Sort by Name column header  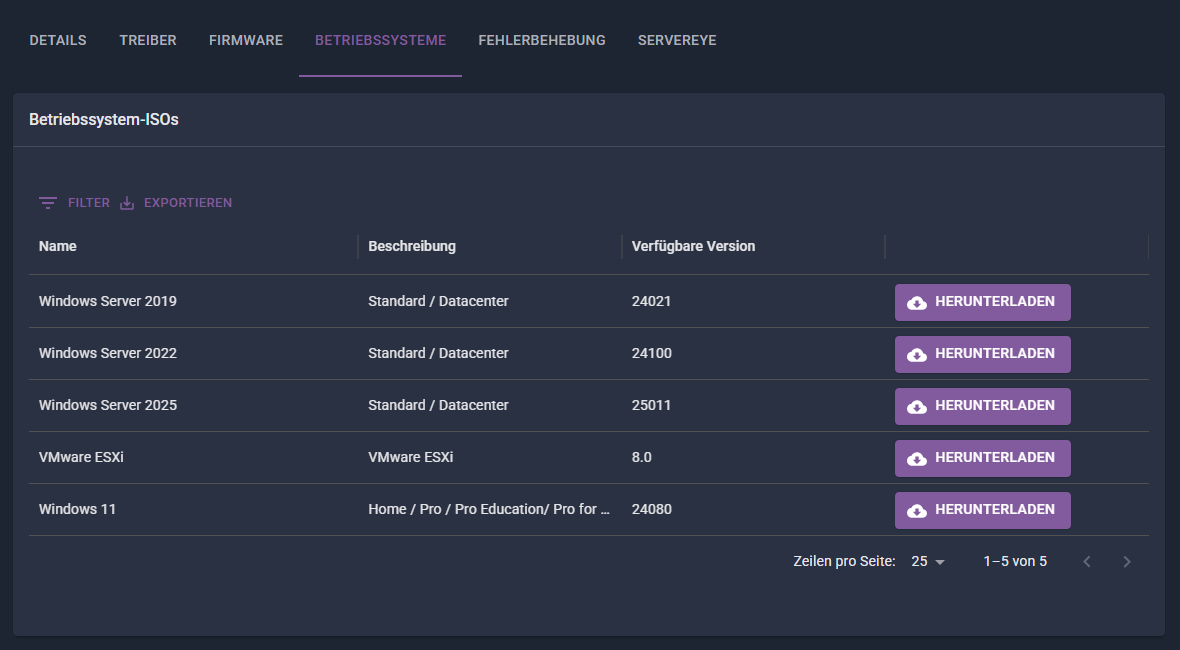click(58, 246)
